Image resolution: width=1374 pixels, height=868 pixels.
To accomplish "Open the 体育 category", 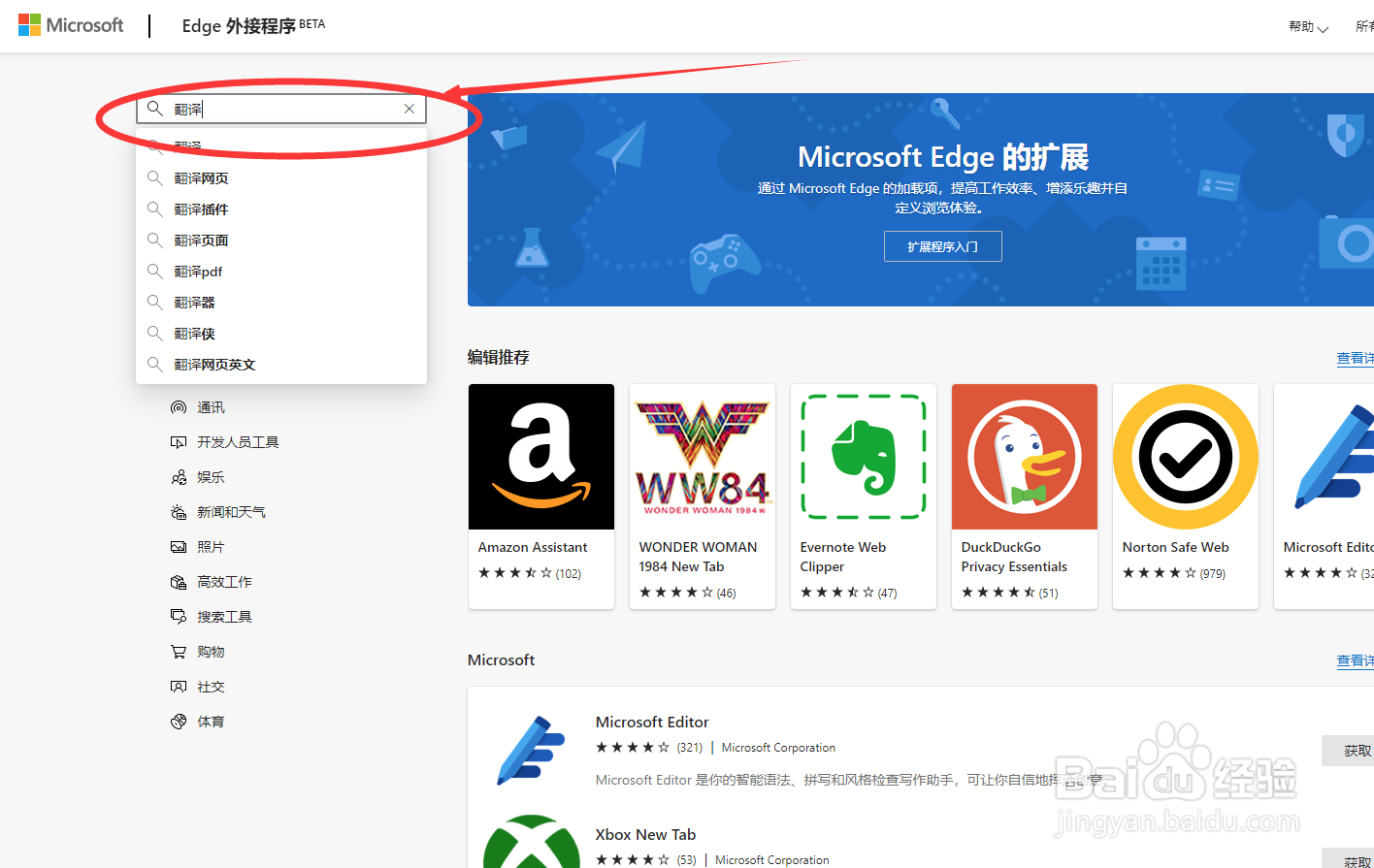I will (211, 722).
